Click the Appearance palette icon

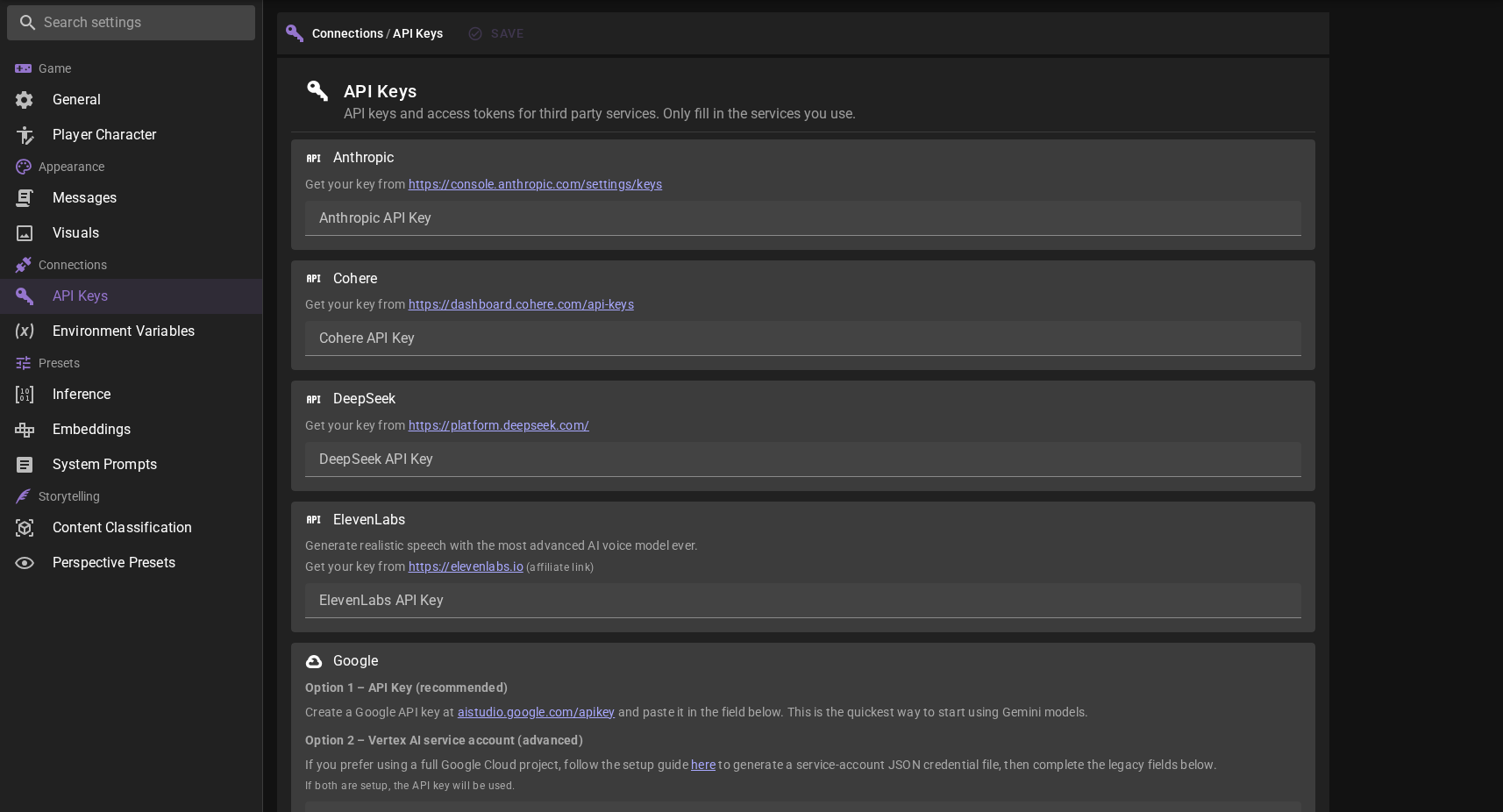24,167
